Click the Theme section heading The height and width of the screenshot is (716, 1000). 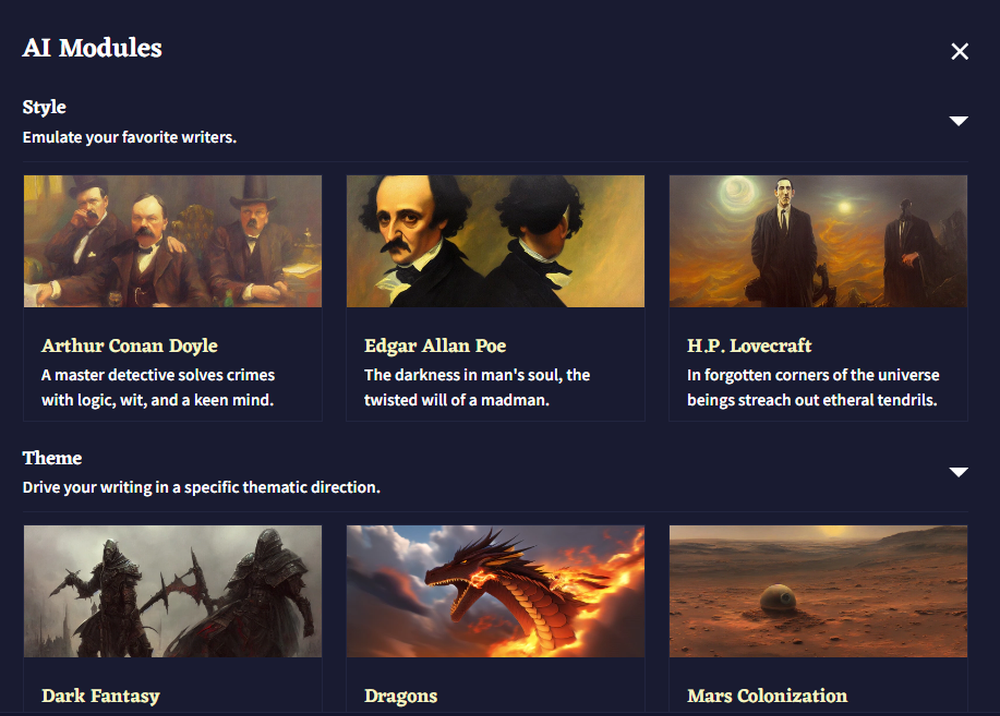point(52,458)
